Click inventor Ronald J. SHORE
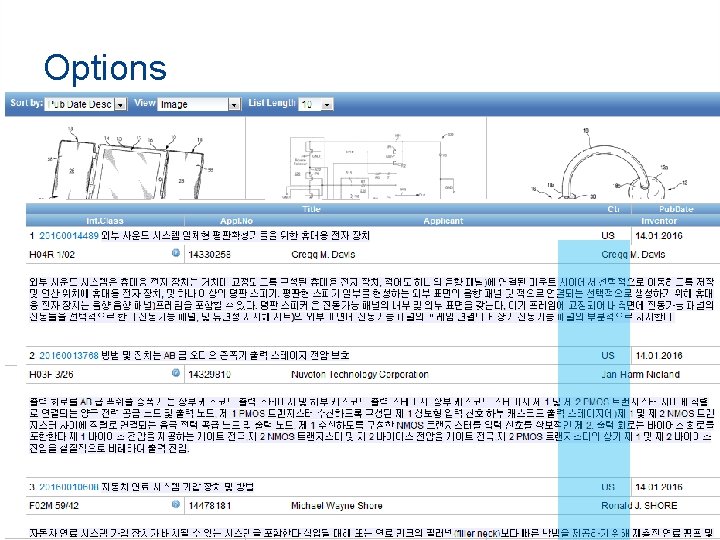 click(639, 506)
